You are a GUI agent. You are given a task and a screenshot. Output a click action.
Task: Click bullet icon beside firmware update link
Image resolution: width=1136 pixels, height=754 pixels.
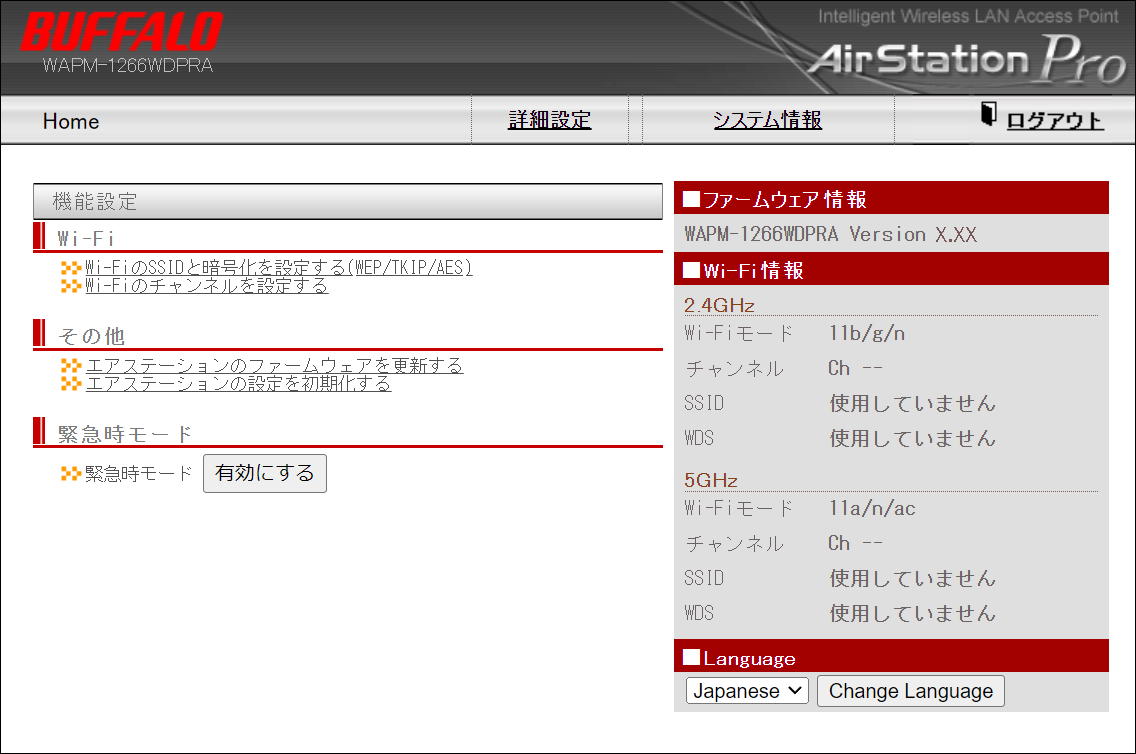(x=71, y=366)
